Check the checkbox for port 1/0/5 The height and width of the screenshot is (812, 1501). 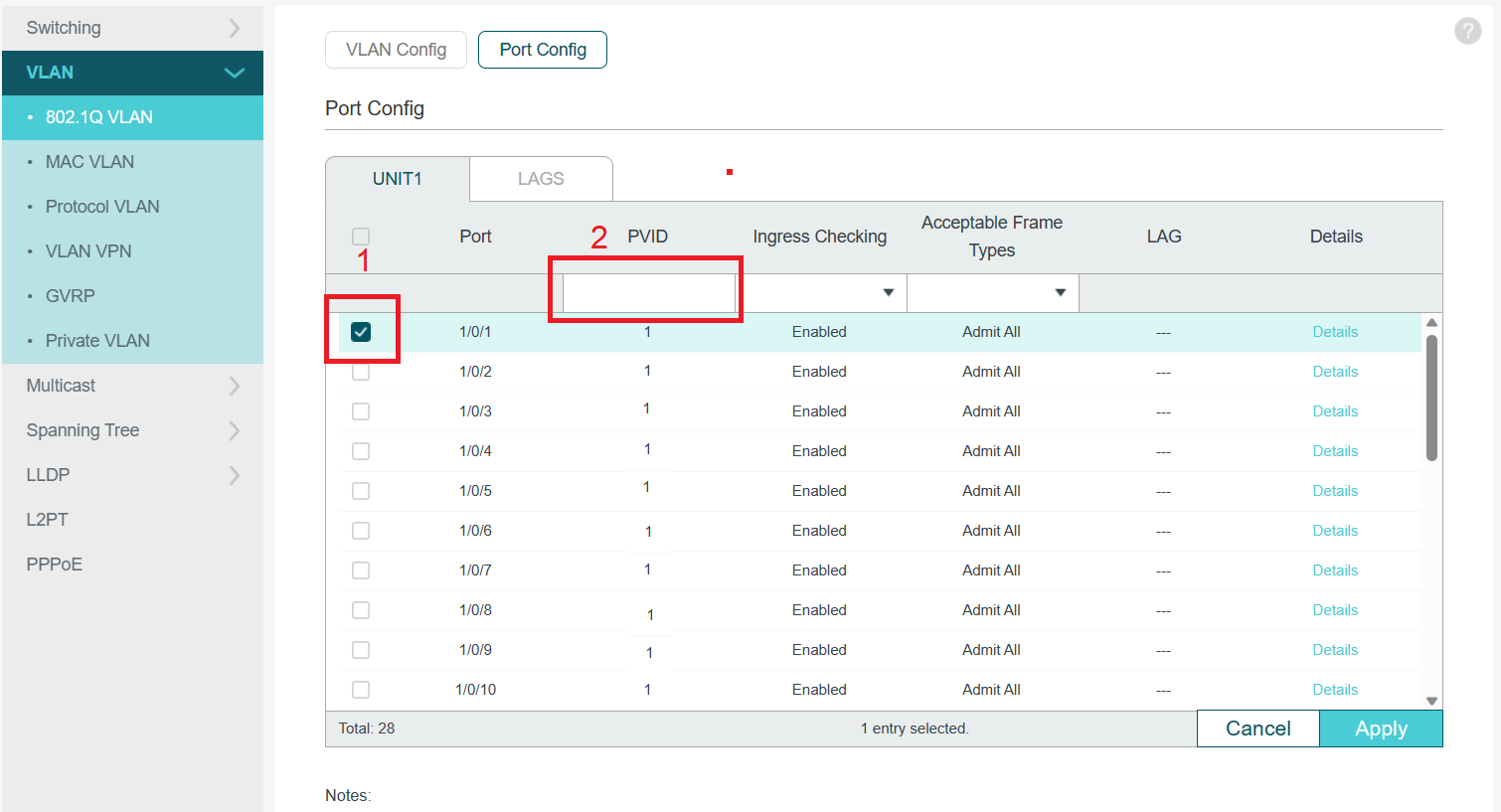360,490
